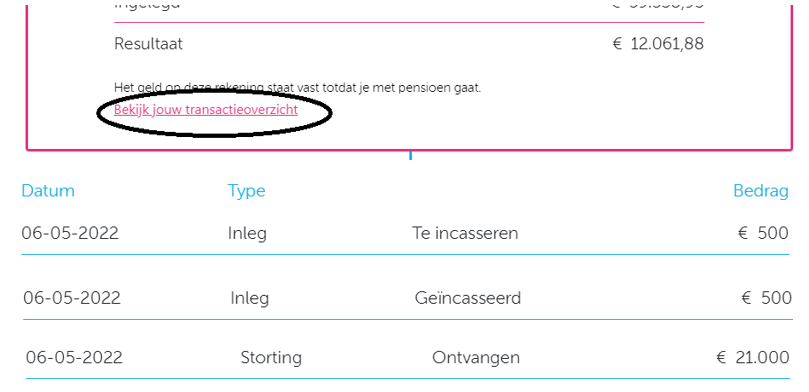Viewport: 809px width, 392px height.
Task: Click Inleg in the Te incasseren row
Action: coord(247,234)
